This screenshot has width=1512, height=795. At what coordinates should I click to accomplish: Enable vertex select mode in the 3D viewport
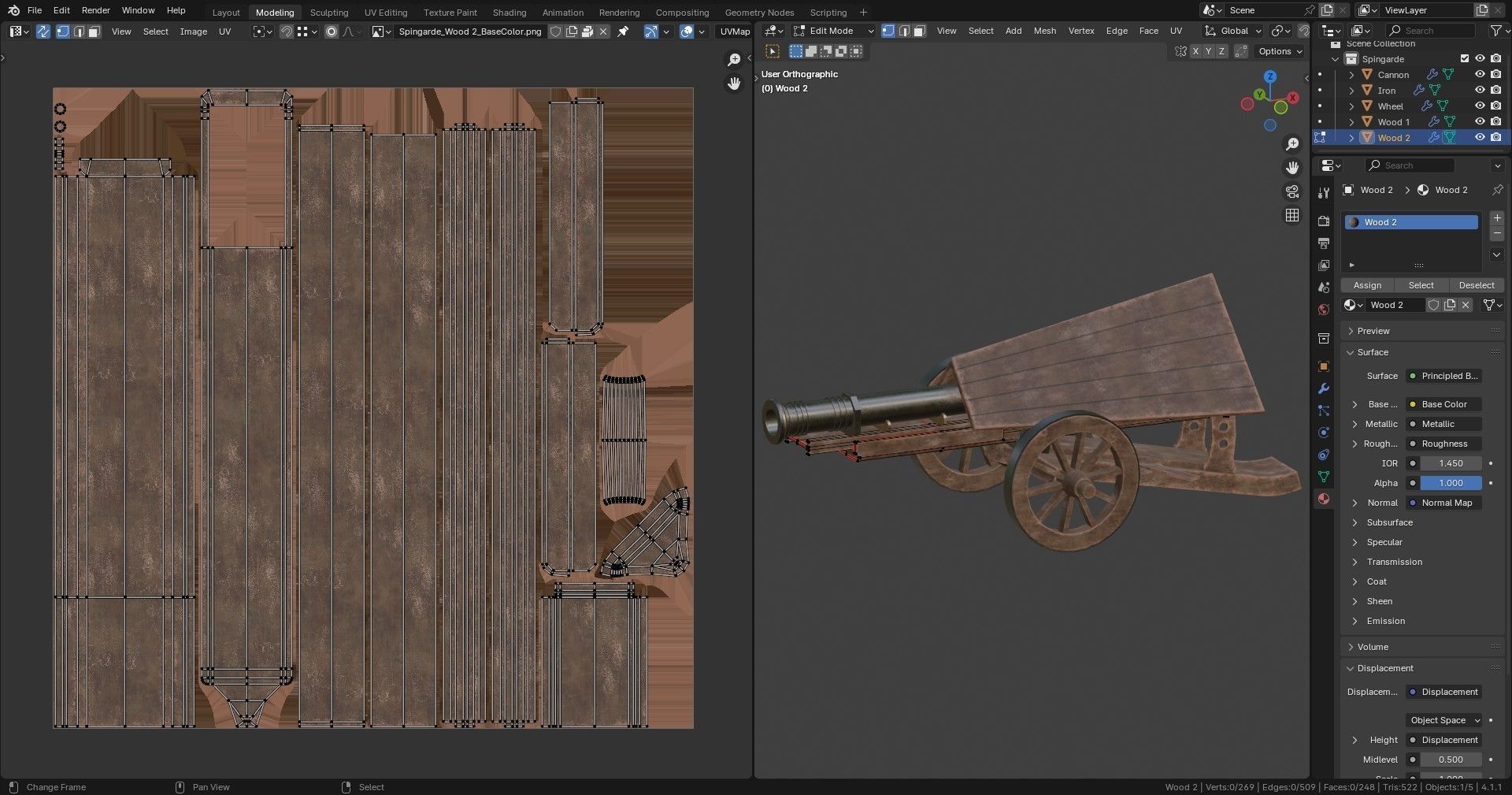(888, 31)
